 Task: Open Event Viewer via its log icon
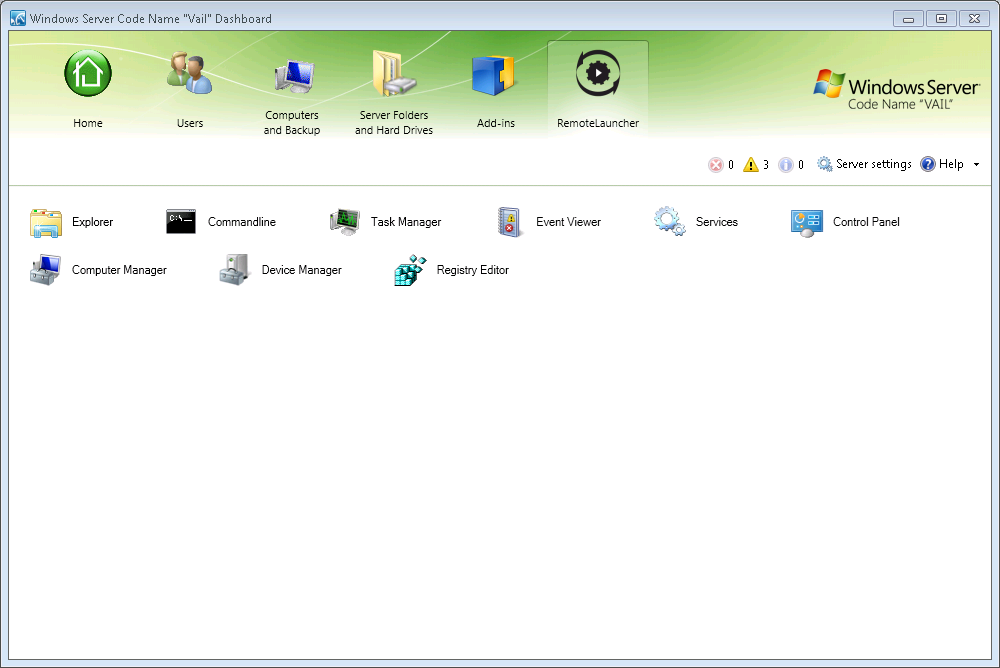(x=510, y=222)
